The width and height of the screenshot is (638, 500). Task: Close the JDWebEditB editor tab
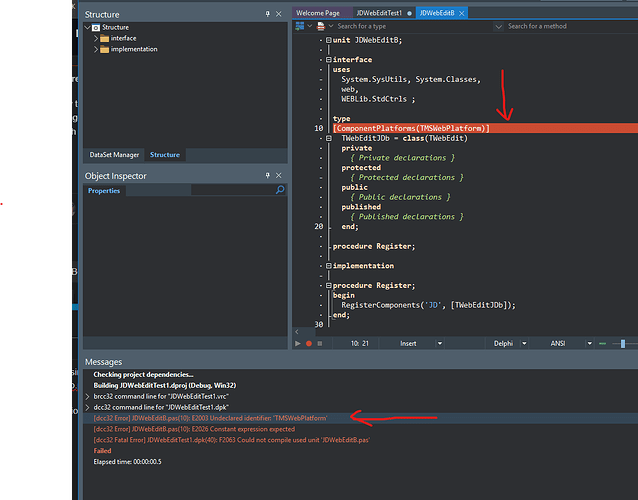(x=461, y=13)
